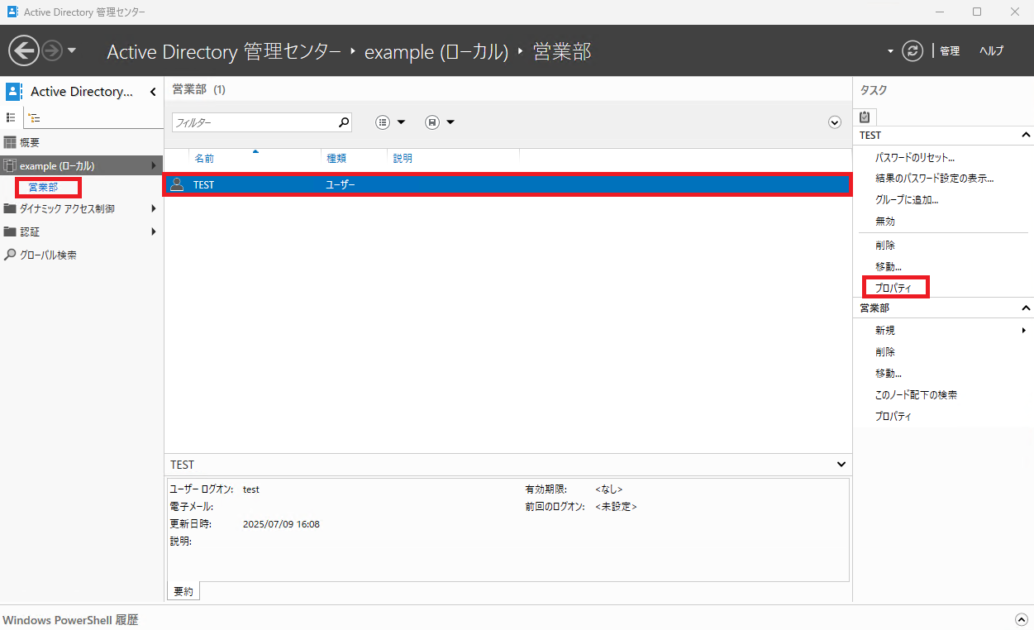Click 移動... under 営業部 tasks
The image size is (1034, 630).
pos(888,373)
